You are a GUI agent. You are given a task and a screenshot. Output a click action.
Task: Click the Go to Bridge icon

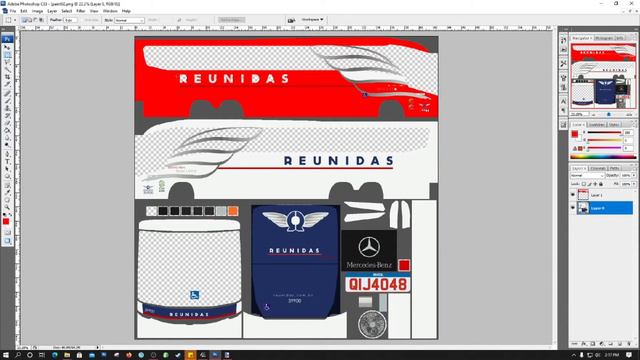click(x=291, y=20)
